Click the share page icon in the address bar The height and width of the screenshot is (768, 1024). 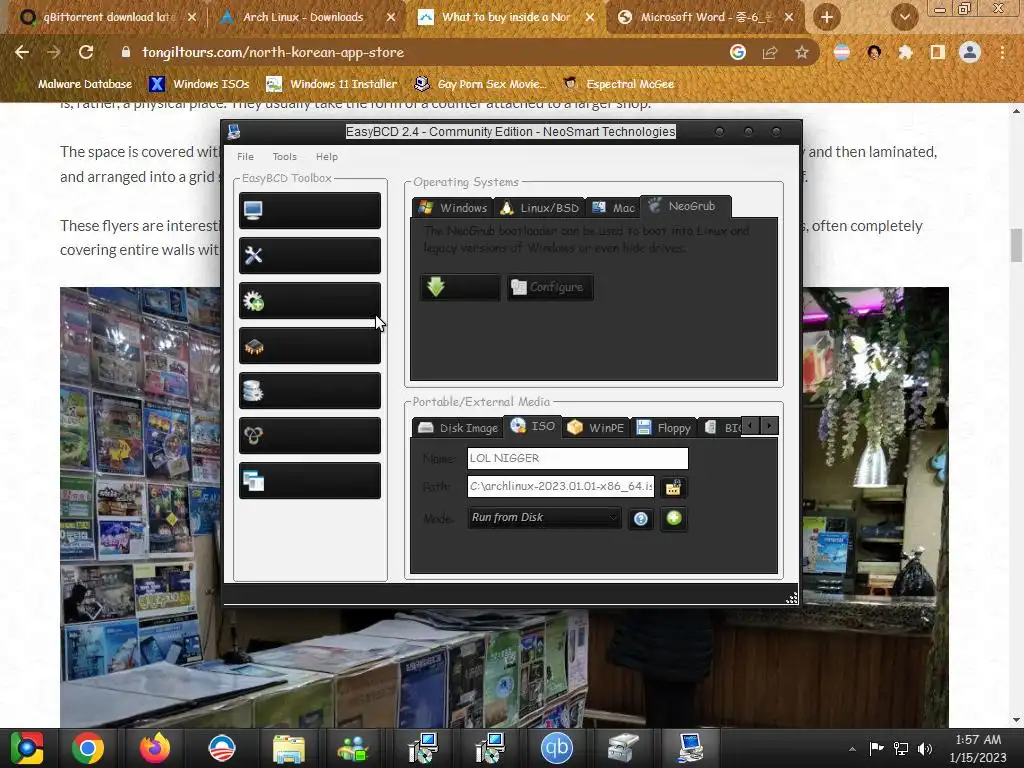(x=770, y=52)
